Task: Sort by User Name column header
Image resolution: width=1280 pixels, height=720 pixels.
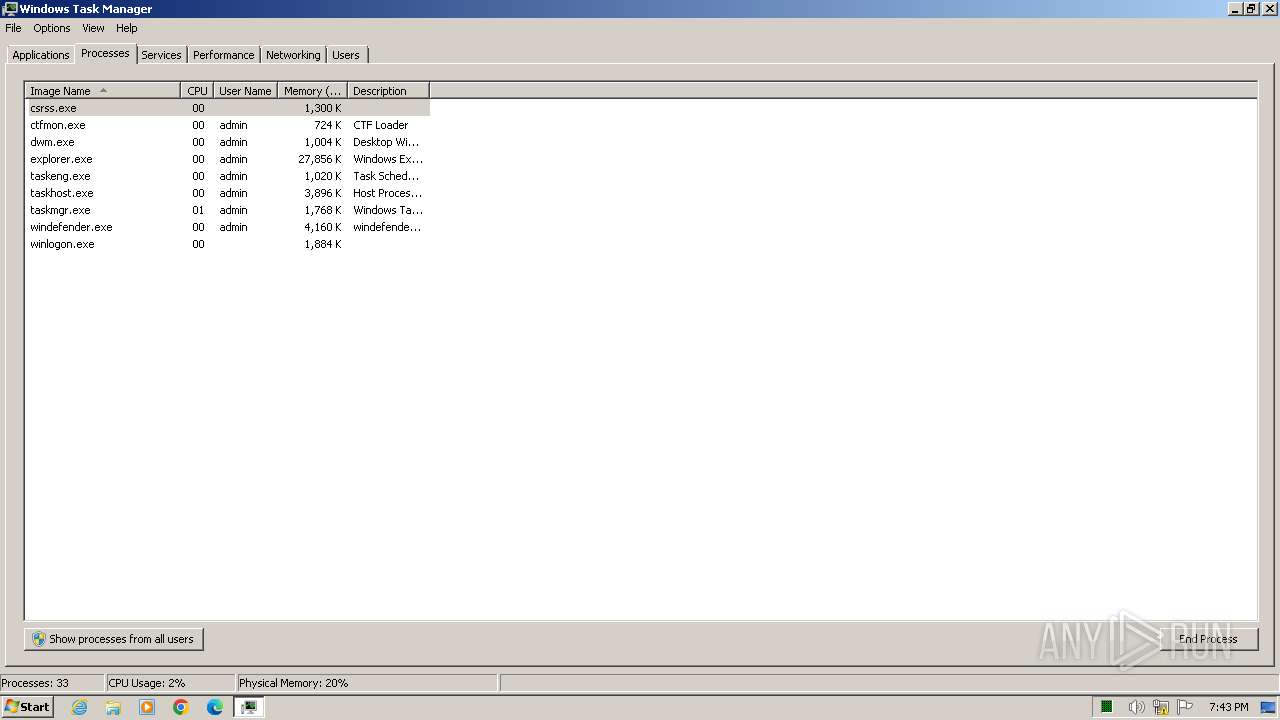Action: [245, 91]
